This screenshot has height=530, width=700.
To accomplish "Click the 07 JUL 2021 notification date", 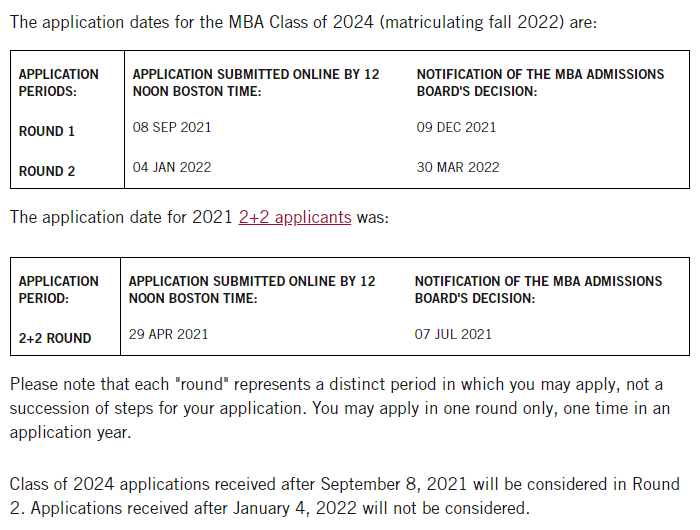I will click(x=453, y=334).
